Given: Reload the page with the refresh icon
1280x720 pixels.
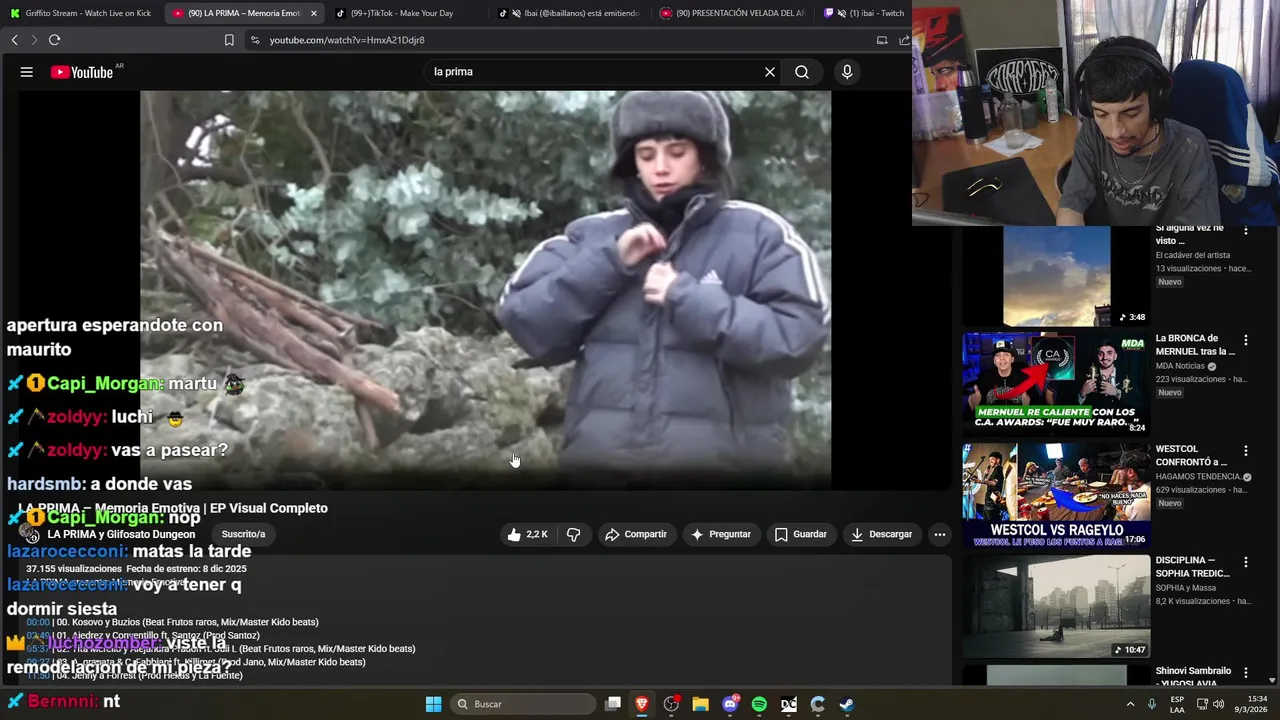Looking at the screenshot, I should pos(54,40).
